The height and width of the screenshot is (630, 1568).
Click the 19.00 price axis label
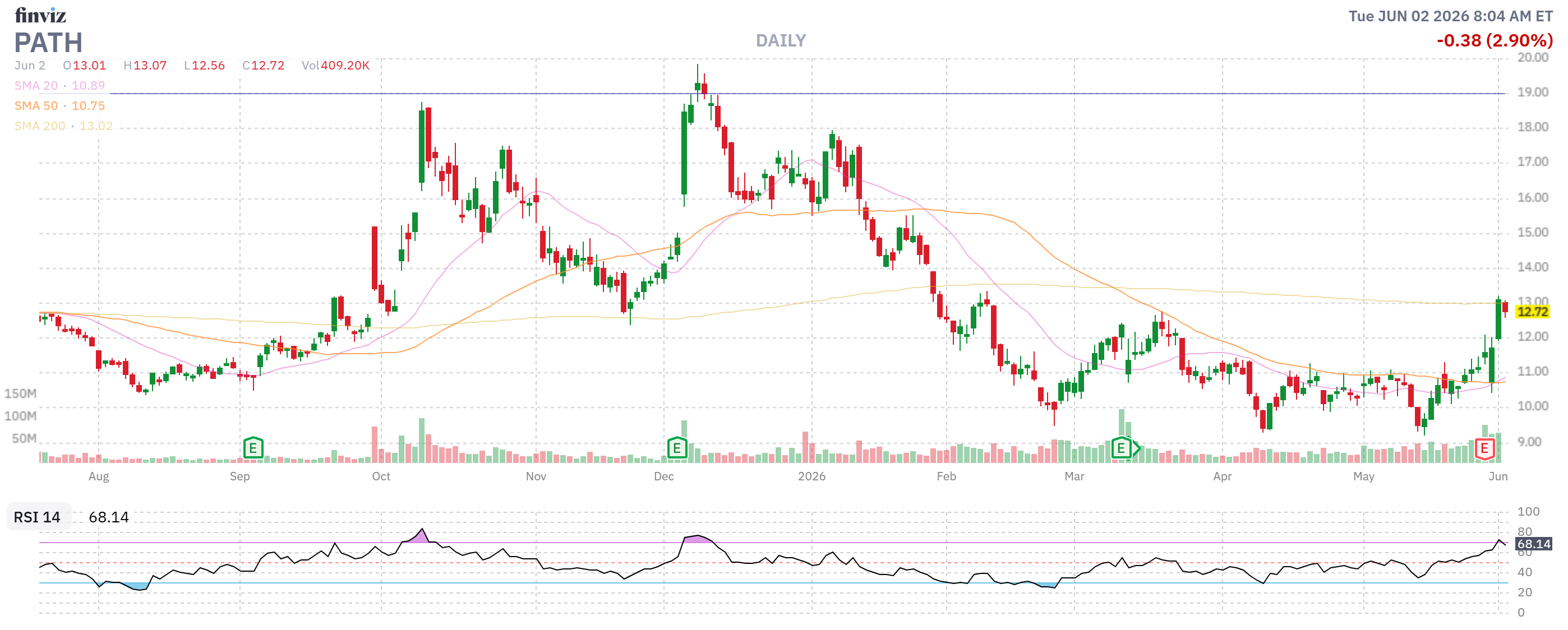pyautogui.click(x=1533, y=92)
